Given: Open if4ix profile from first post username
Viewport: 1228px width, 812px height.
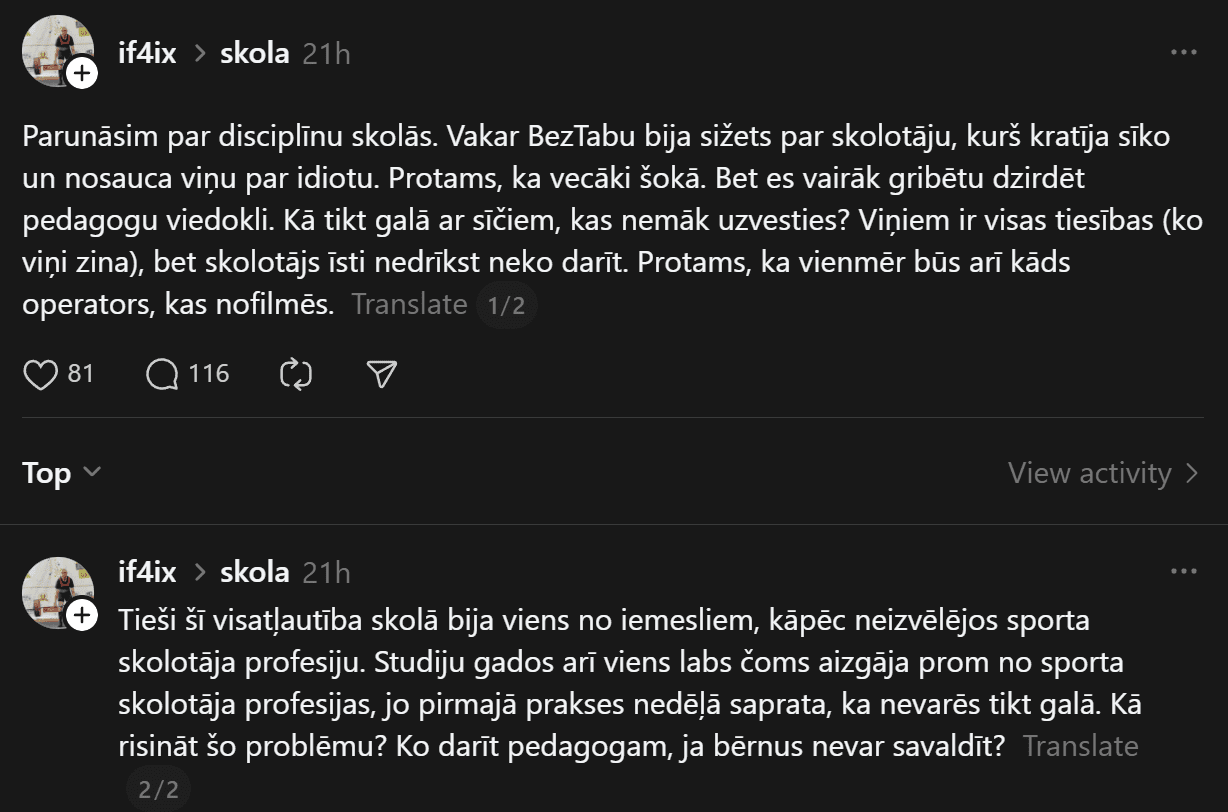Looking at the screenshot, I should click(x=147, y=53).
